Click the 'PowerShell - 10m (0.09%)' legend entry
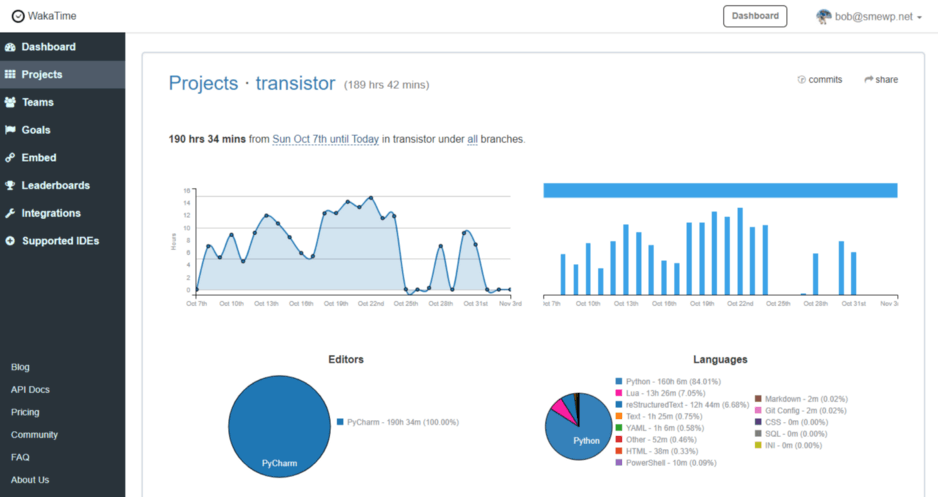The height and width of the screenshot is (497, 938). click(x=666, y=462)
